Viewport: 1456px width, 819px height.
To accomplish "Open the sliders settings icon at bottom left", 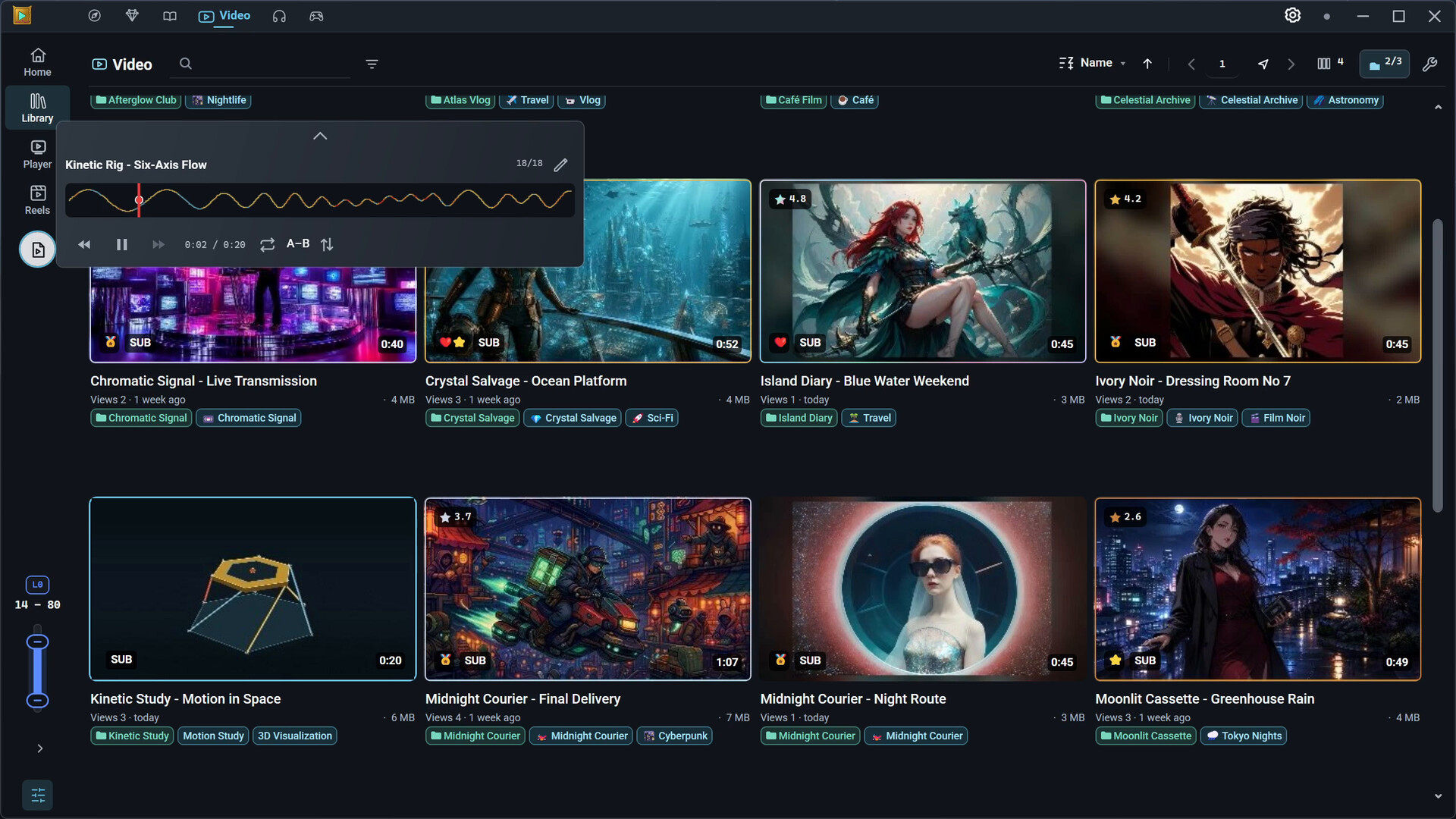I will coord(38,795).
